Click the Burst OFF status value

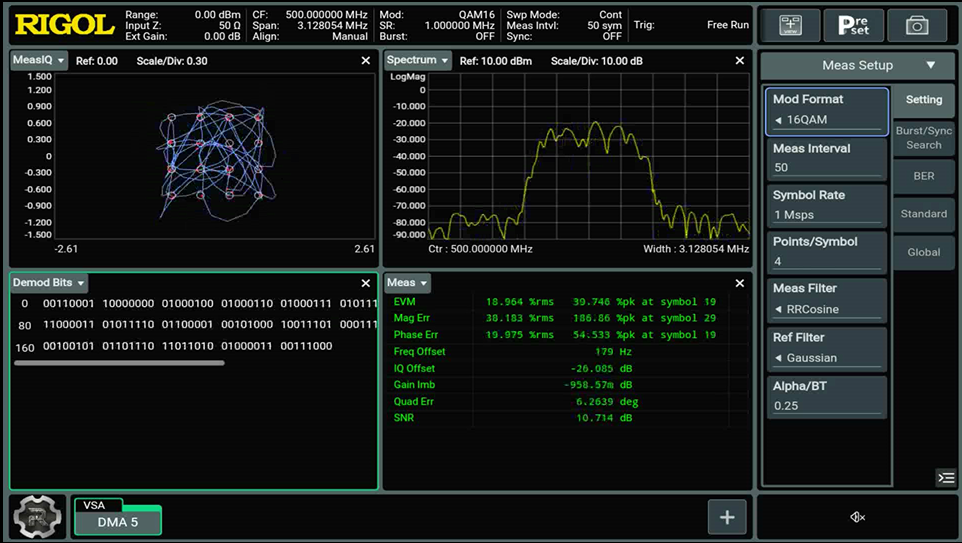pyautogui.click(x=485, y=37)
